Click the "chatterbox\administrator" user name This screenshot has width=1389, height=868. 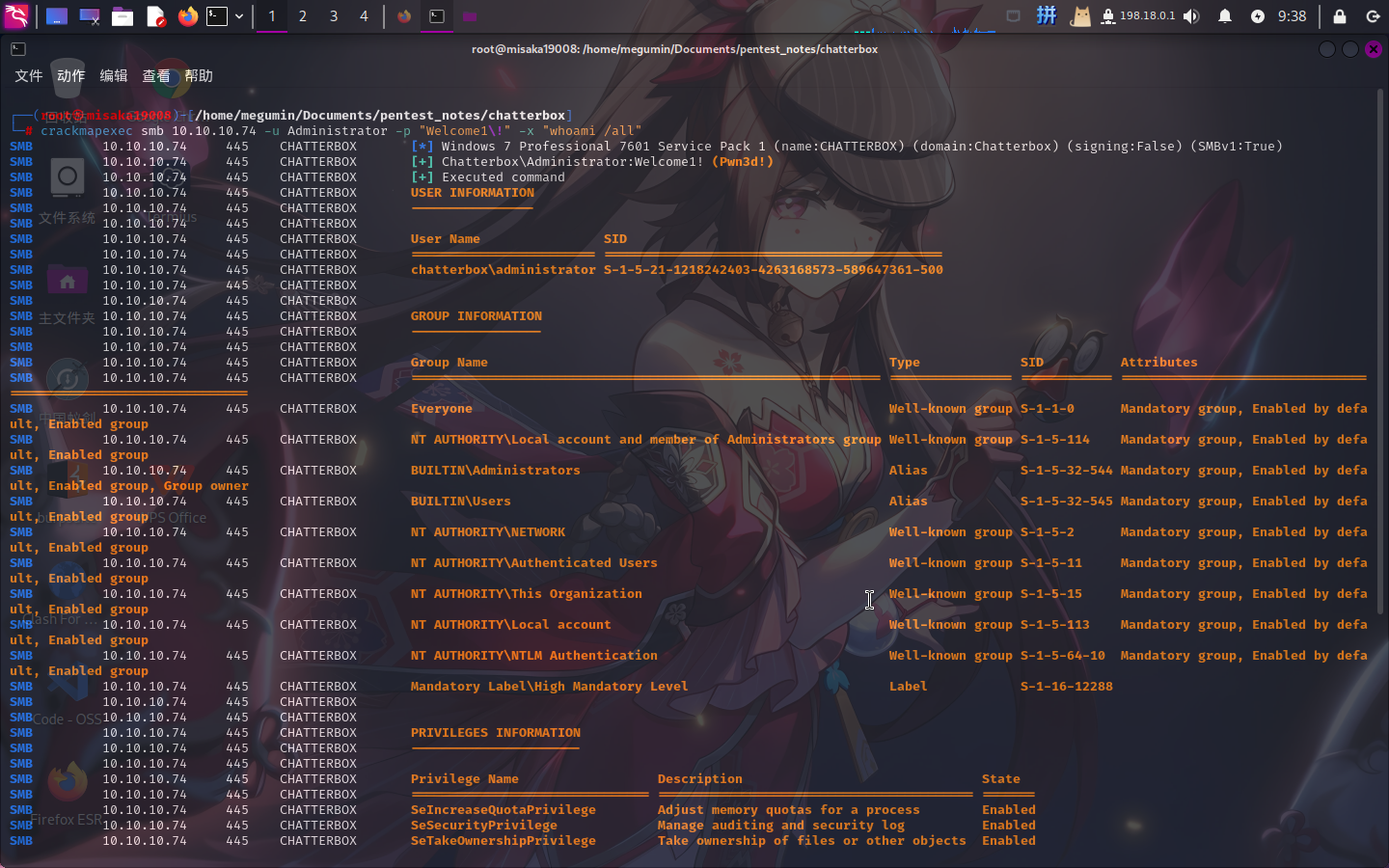pyautogui.click(x=504, y=270)
